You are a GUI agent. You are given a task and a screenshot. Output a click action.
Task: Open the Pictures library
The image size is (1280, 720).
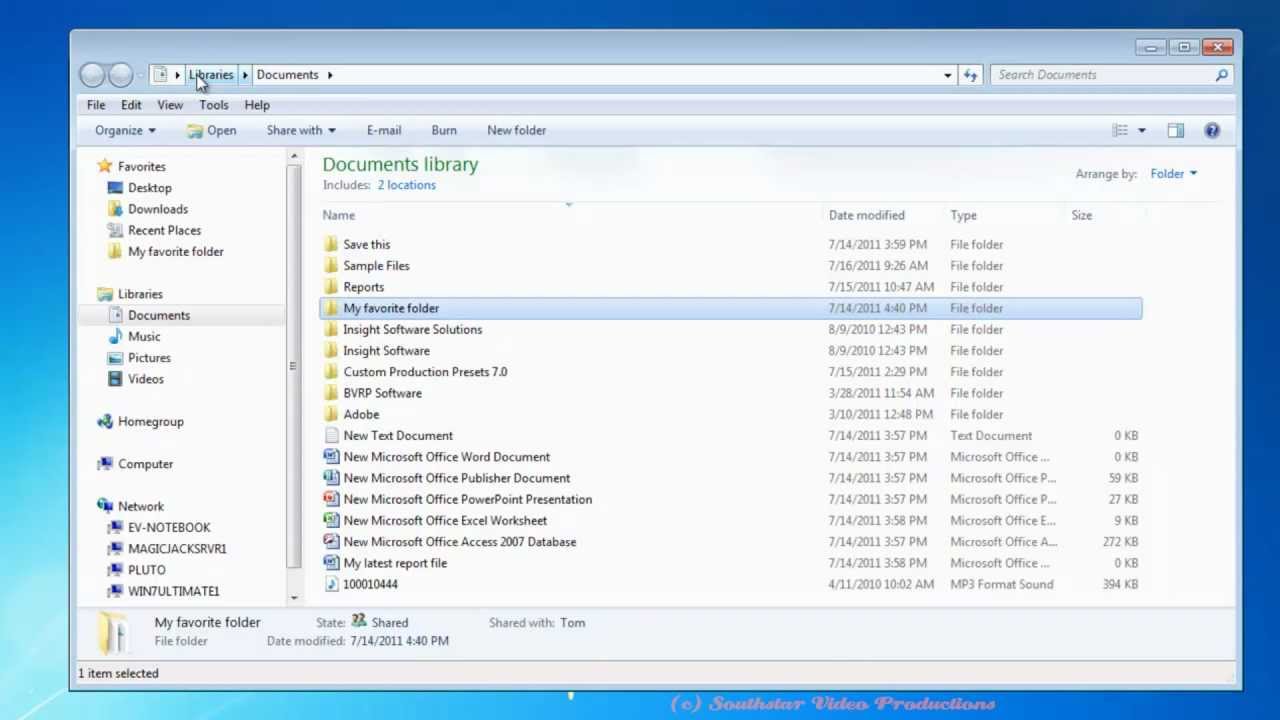149,357
